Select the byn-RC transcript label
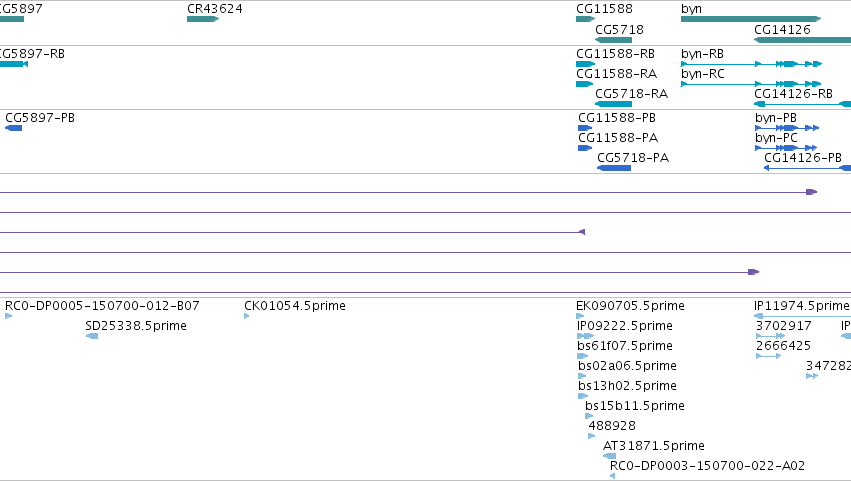 (x=703, y=74)
